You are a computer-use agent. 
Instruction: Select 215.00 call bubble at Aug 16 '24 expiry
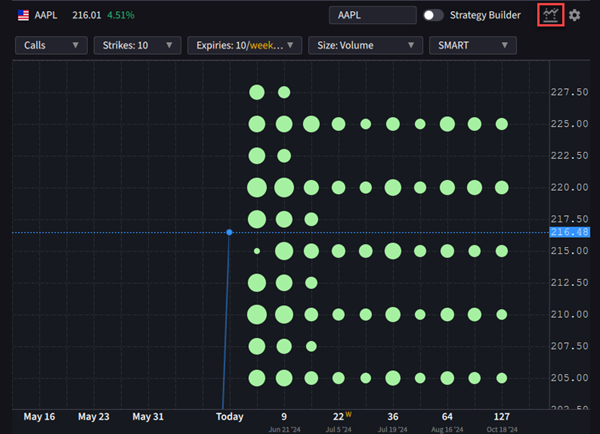pos(447,251)
